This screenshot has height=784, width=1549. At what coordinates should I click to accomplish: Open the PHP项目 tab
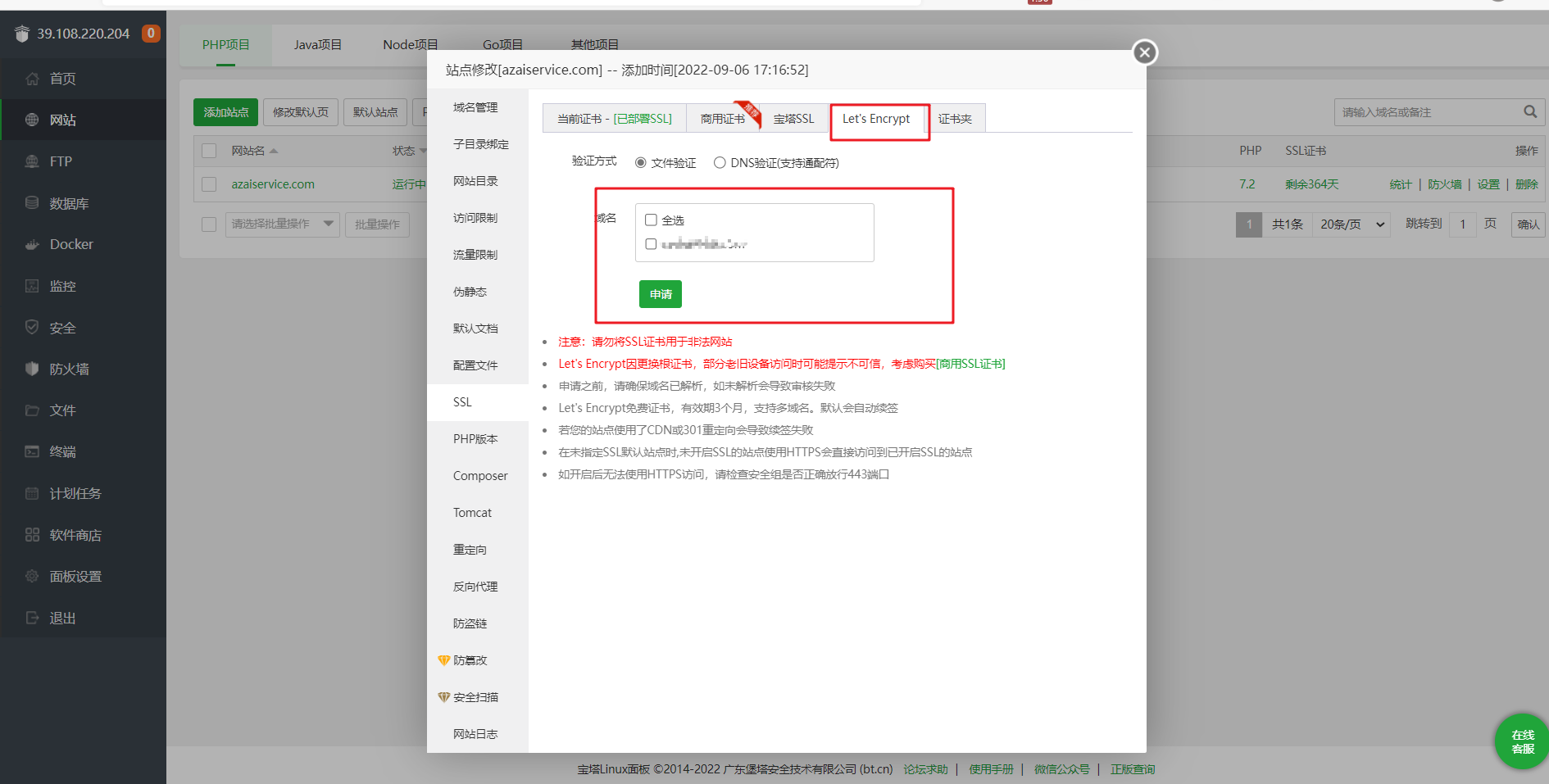225,44
